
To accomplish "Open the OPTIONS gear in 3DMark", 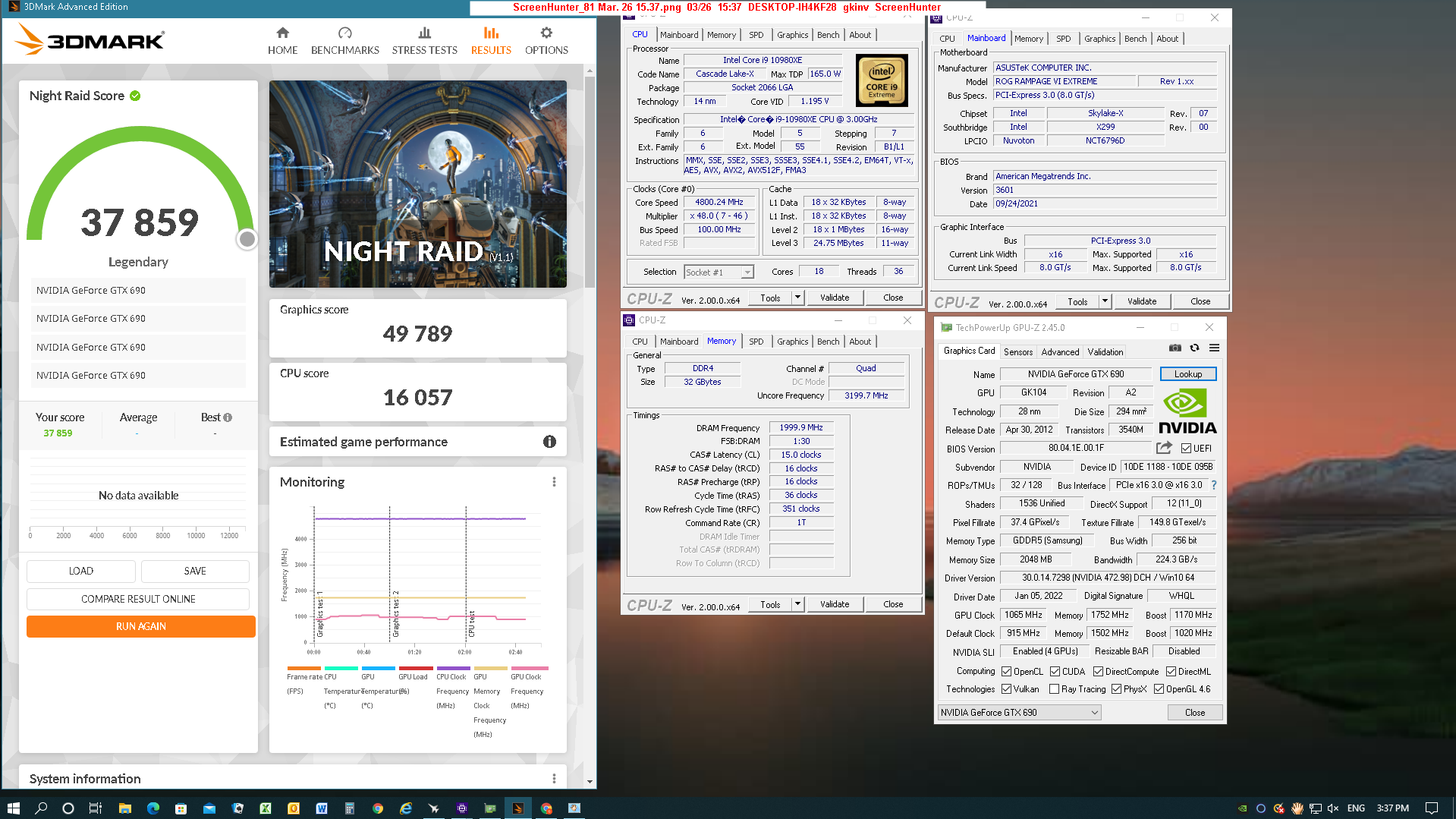I will coord(546,33).
